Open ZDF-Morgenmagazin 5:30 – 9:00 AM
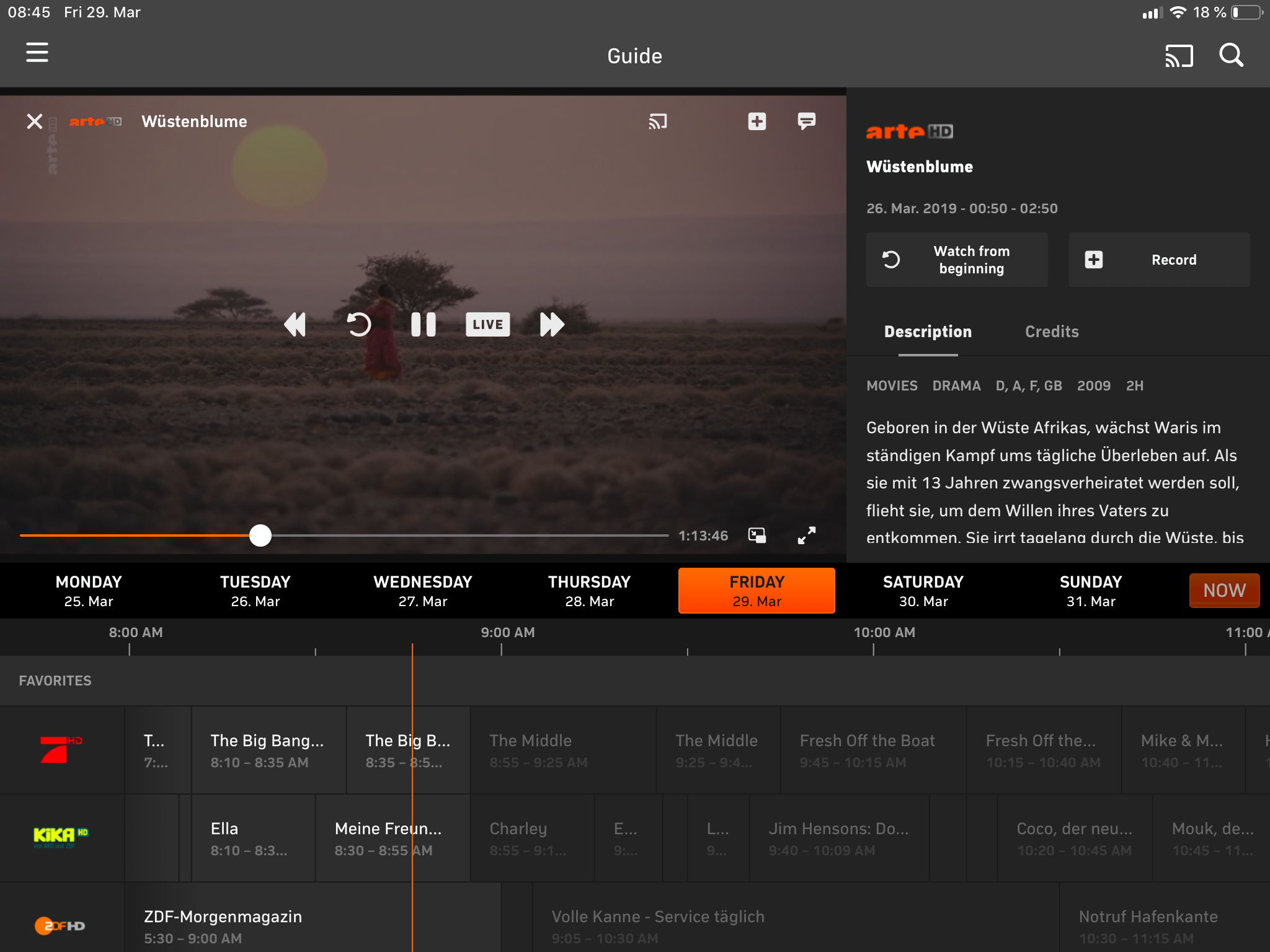Viewport: 1270px width, 952px height. pyautogui.click(x=313, y=918)
